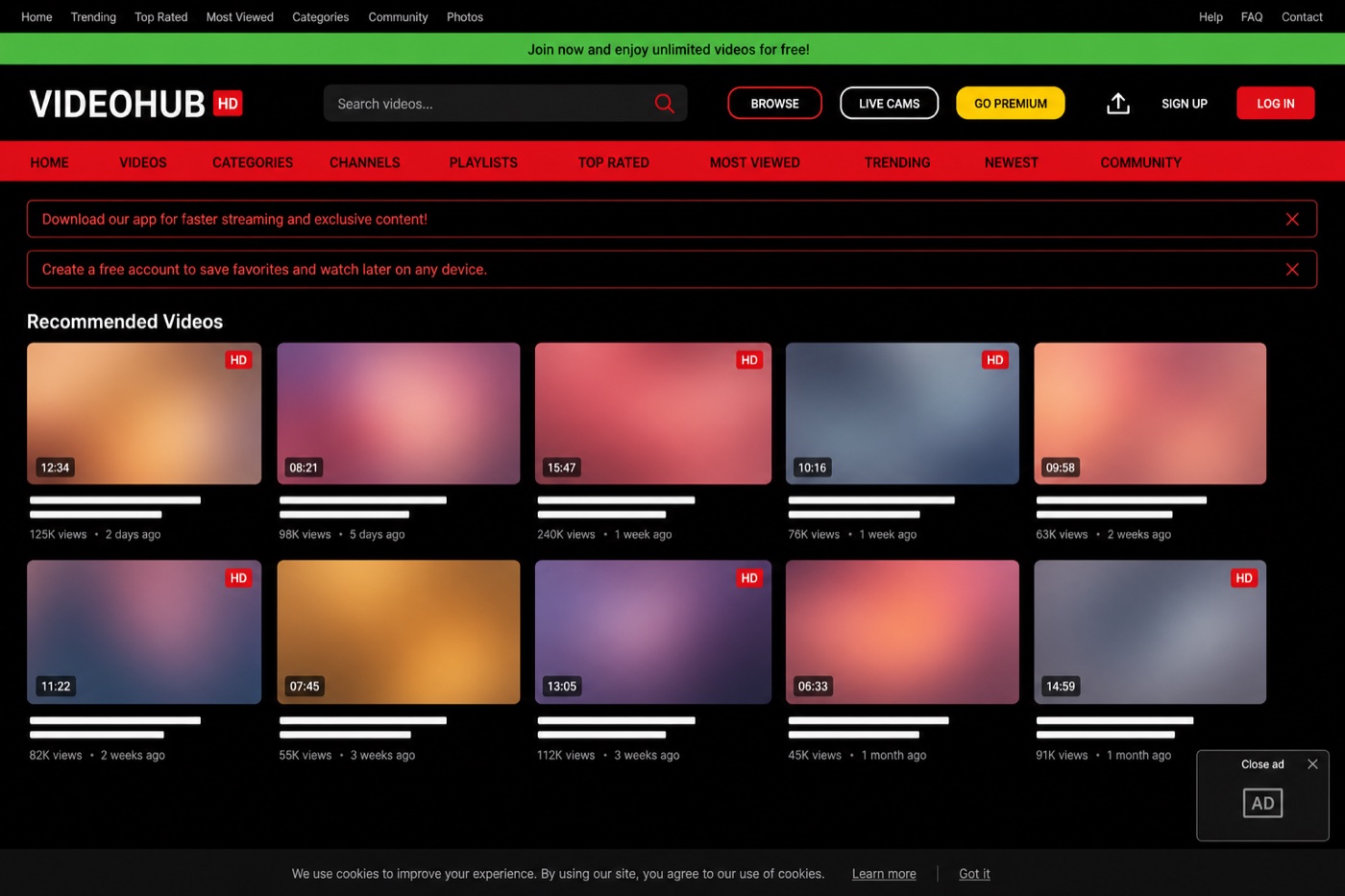
Task: Open the 08:21 video thumbnail
Action: [399, 414]
